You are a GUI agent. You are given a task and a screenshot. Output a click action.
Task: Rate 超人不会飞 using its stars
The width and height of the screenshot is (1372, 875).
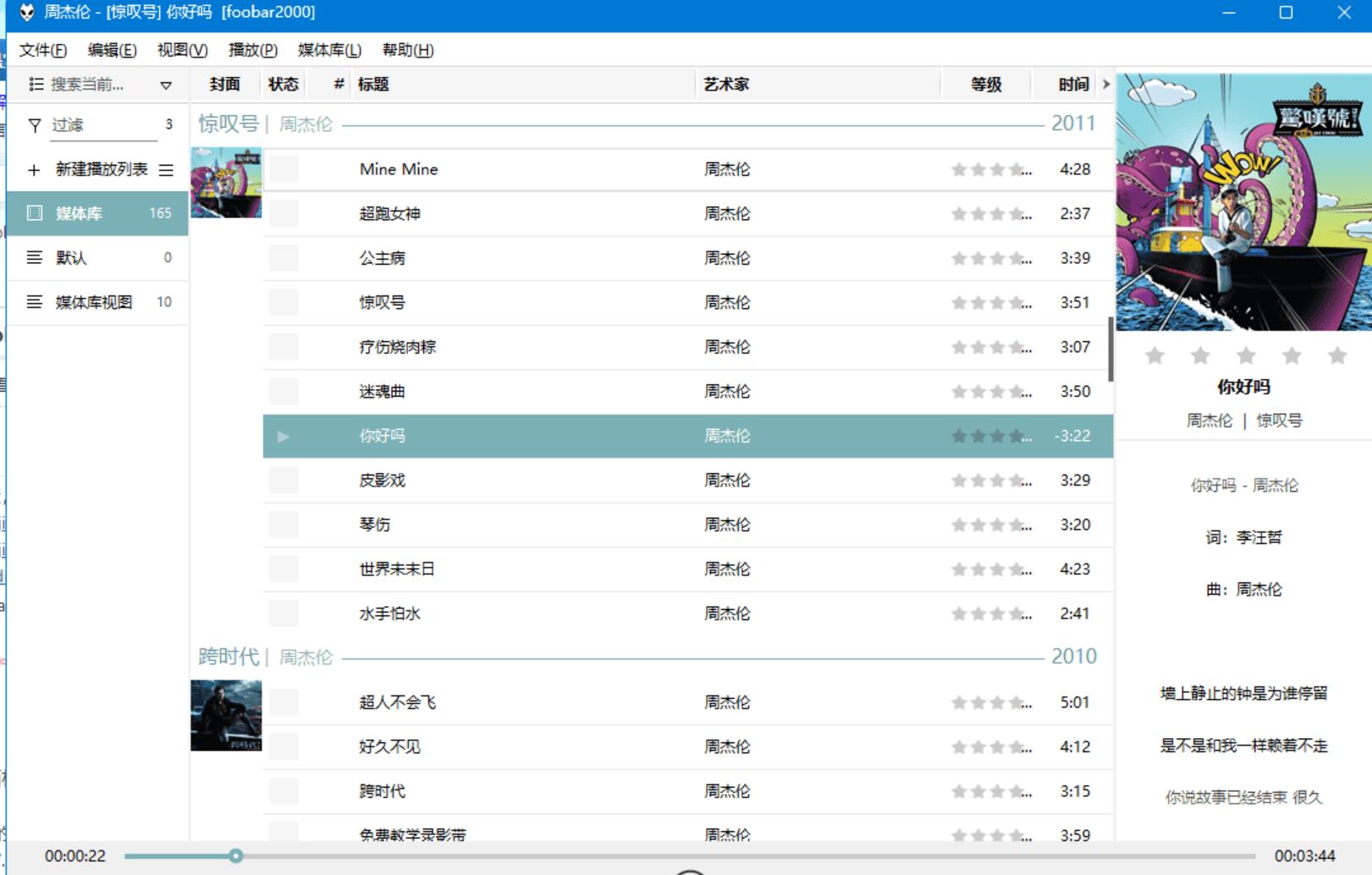coord(991,702)
